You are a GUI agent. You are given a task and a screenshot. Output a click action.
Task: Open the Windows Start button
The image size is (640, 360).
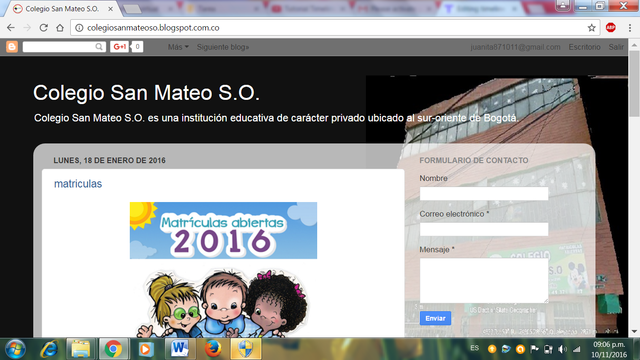[16, 349]
